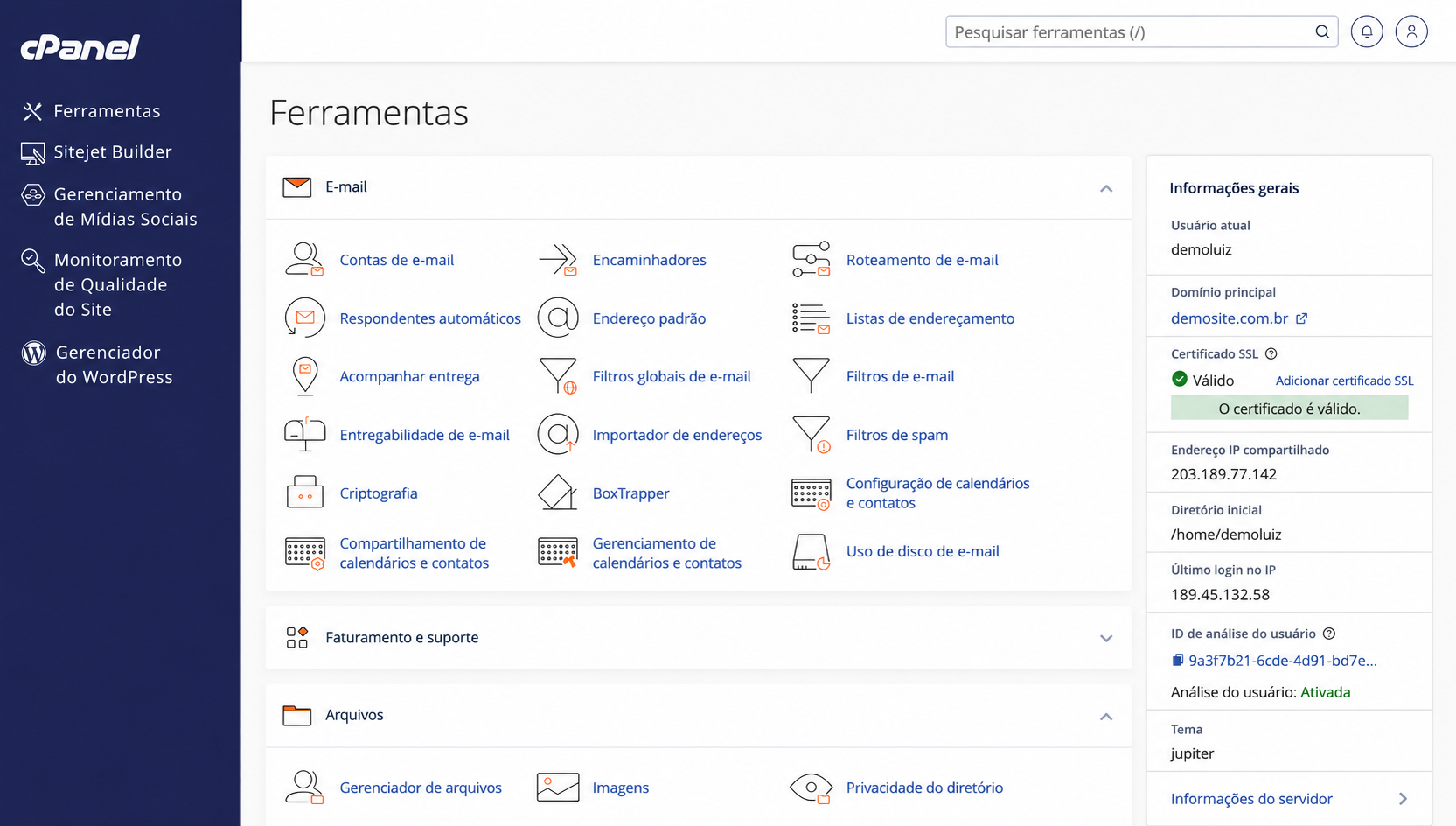Click the Arquivos section header title
Viewport: 1456px width, 826px height.
click(x=354, y=715)
